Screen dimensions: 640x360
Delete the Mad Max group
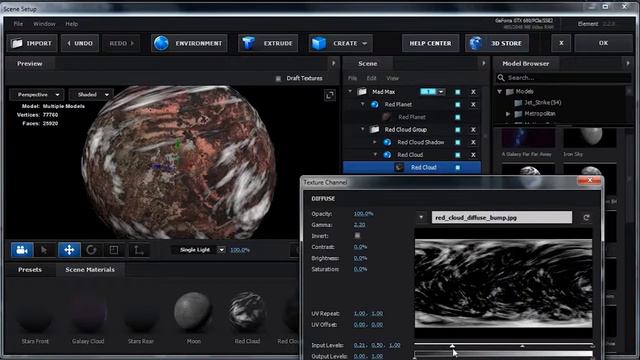pyautogui.click(x=473, y=92)
